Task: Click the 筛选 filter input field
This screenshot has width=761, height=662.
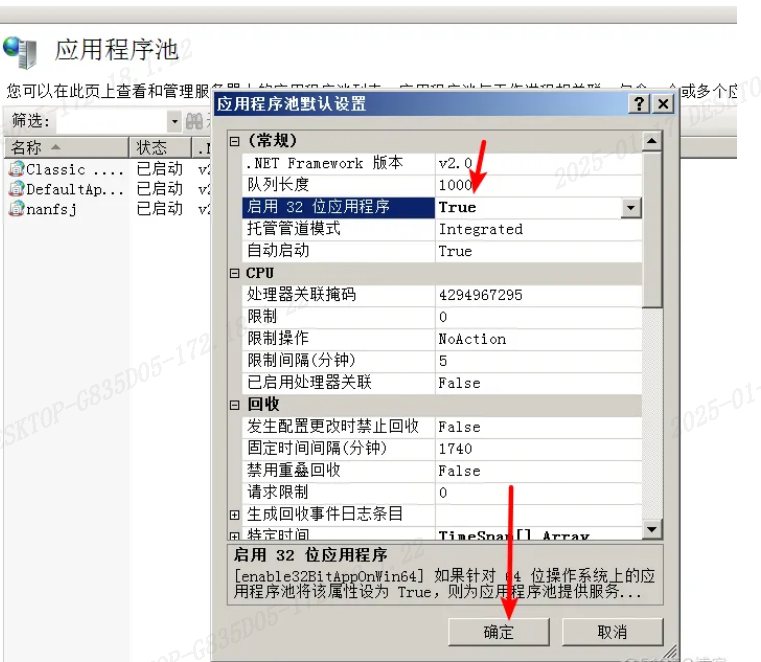Action: point(112,121)
